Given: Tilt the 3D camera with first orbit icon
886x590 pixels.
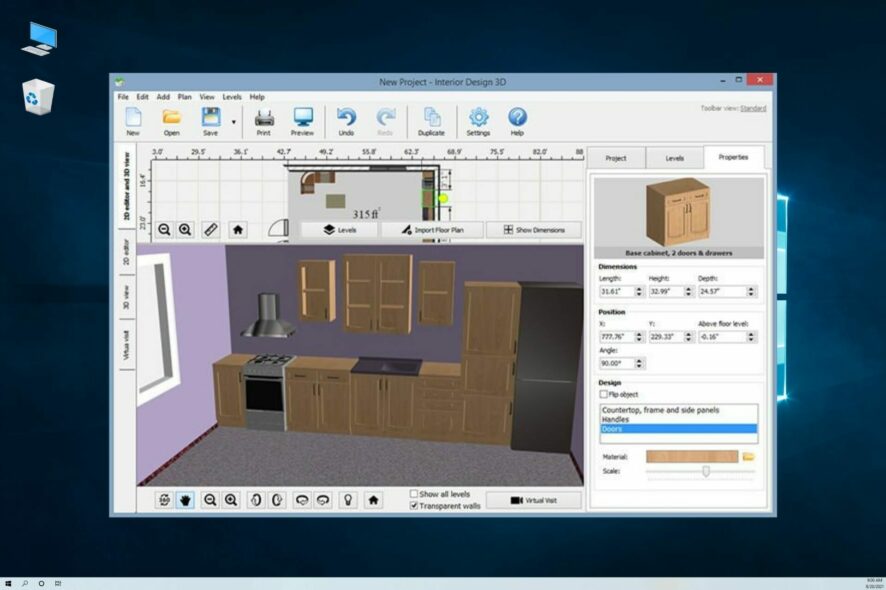Looking at the screenshot, I should click(302, 500).
